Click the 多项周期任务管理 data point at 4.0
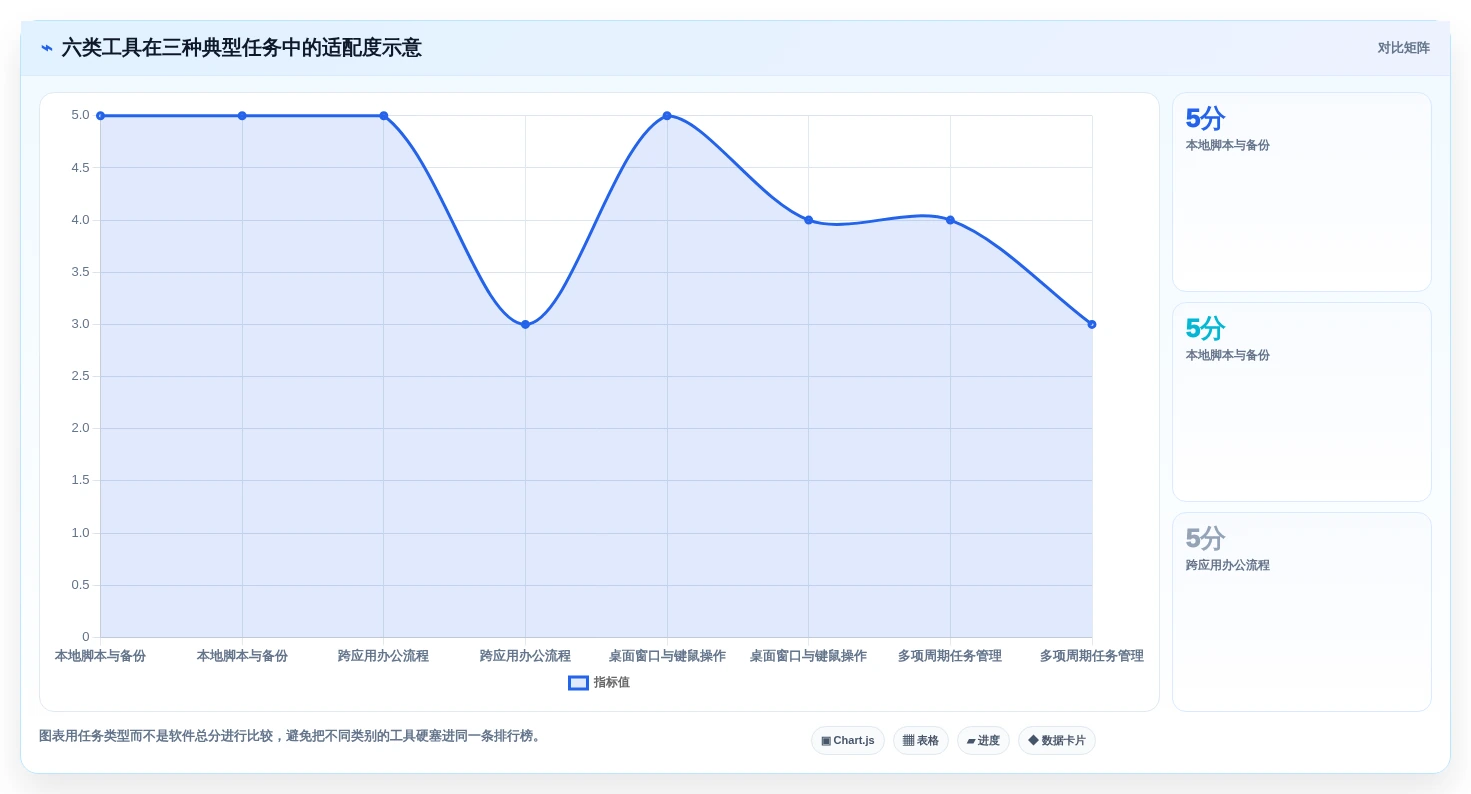This screenshot has height=794, width=1471. pyautogui.click(x=950, y=220)
